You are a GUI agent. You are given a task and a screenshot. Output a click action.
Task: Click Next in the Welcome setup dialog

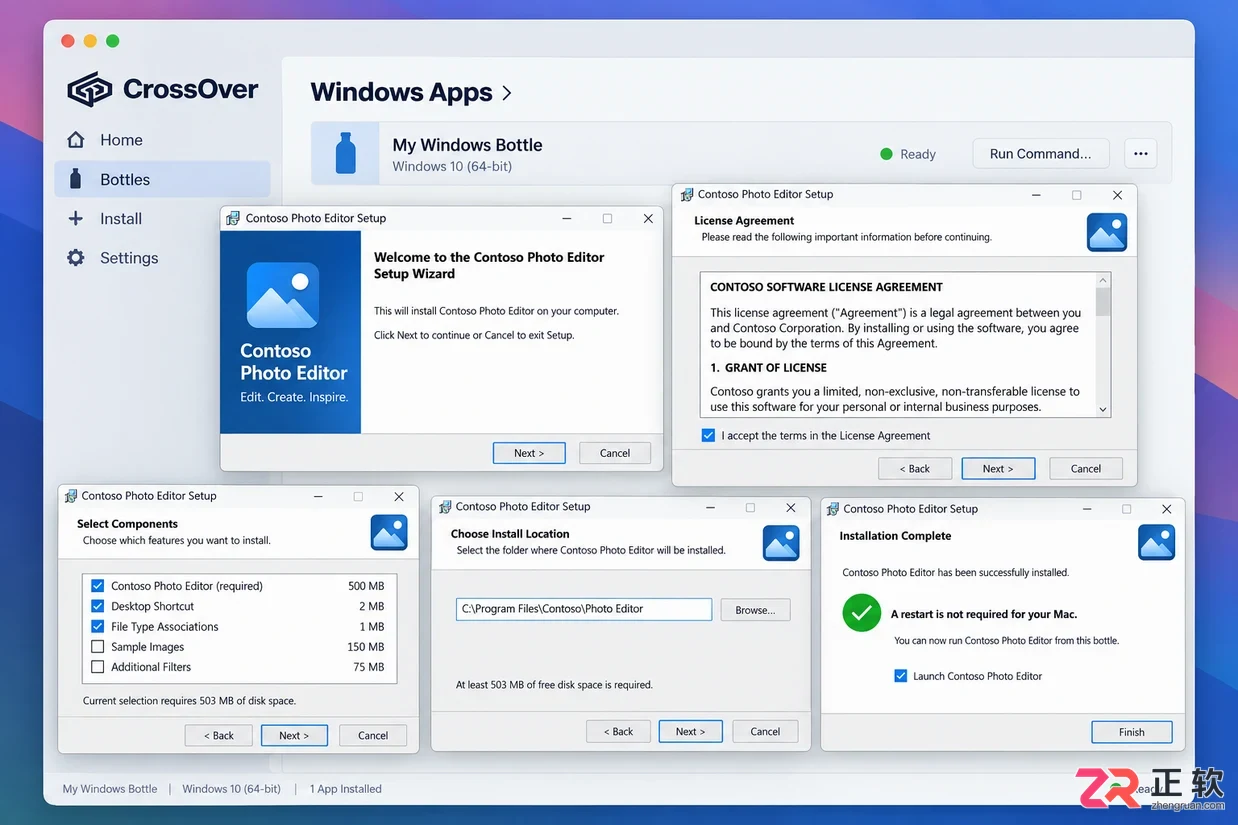coord(529,453)
